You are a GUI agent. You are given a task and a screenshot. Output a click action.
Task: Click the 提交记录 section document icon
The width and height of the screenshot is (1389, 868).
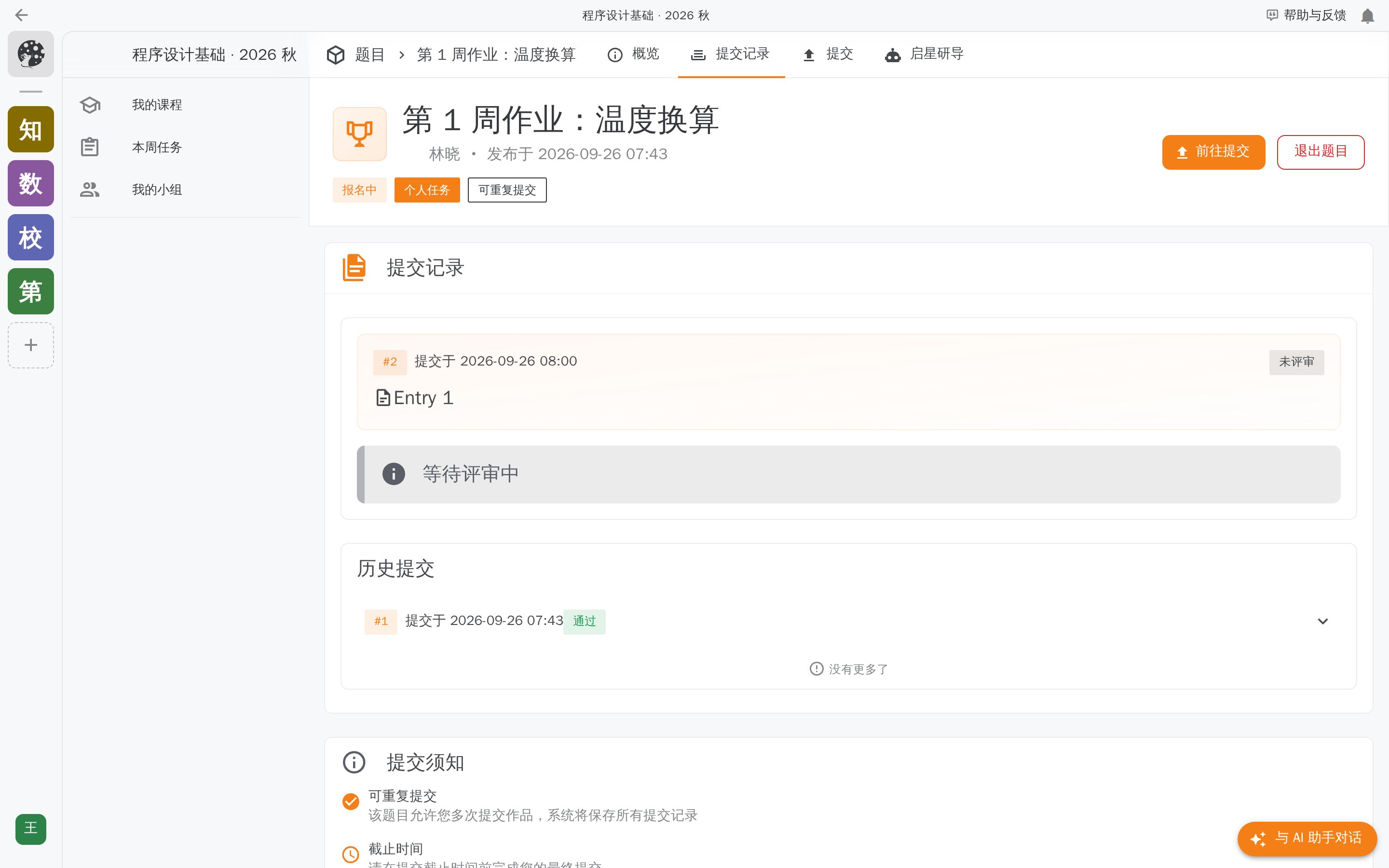coord(354,268)
